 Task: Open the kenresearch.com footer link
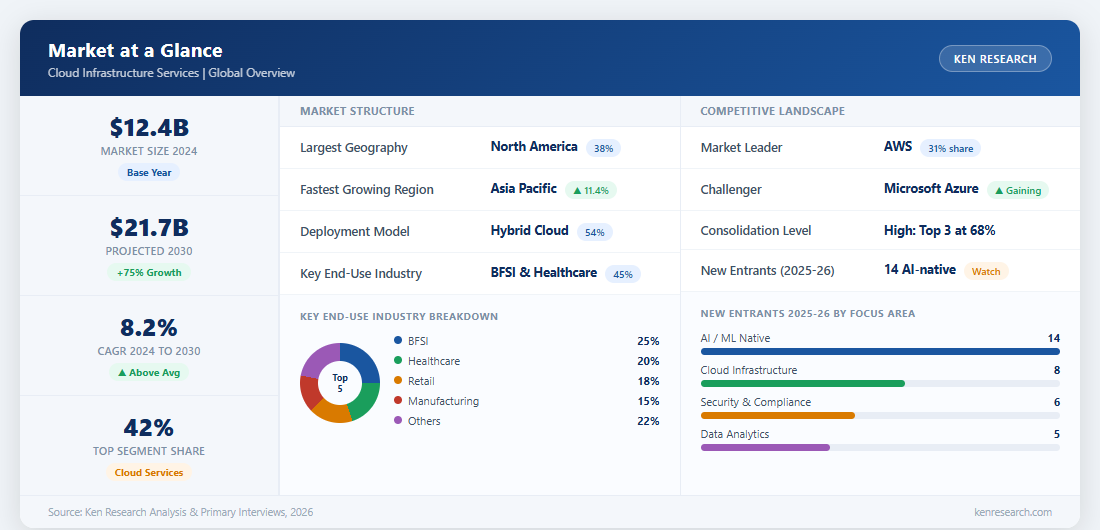click(1013, 512)
